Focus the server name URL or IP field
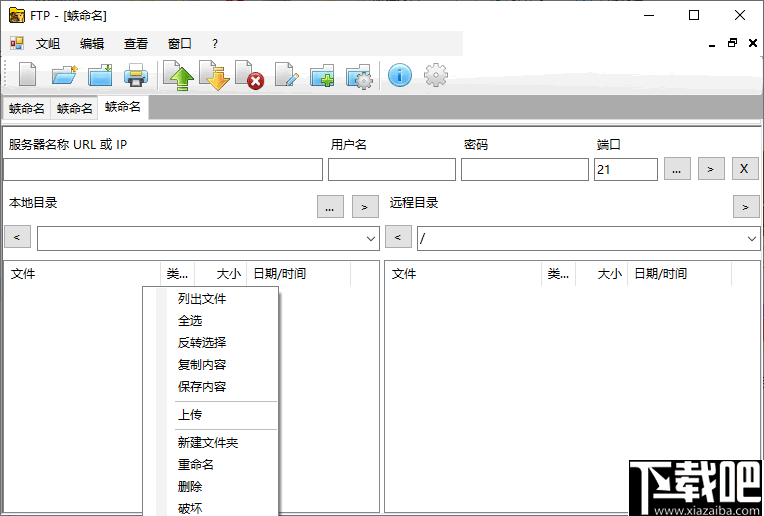Image resolution: width=764 pixels, height=516 pixels. [x=163, y=170]
